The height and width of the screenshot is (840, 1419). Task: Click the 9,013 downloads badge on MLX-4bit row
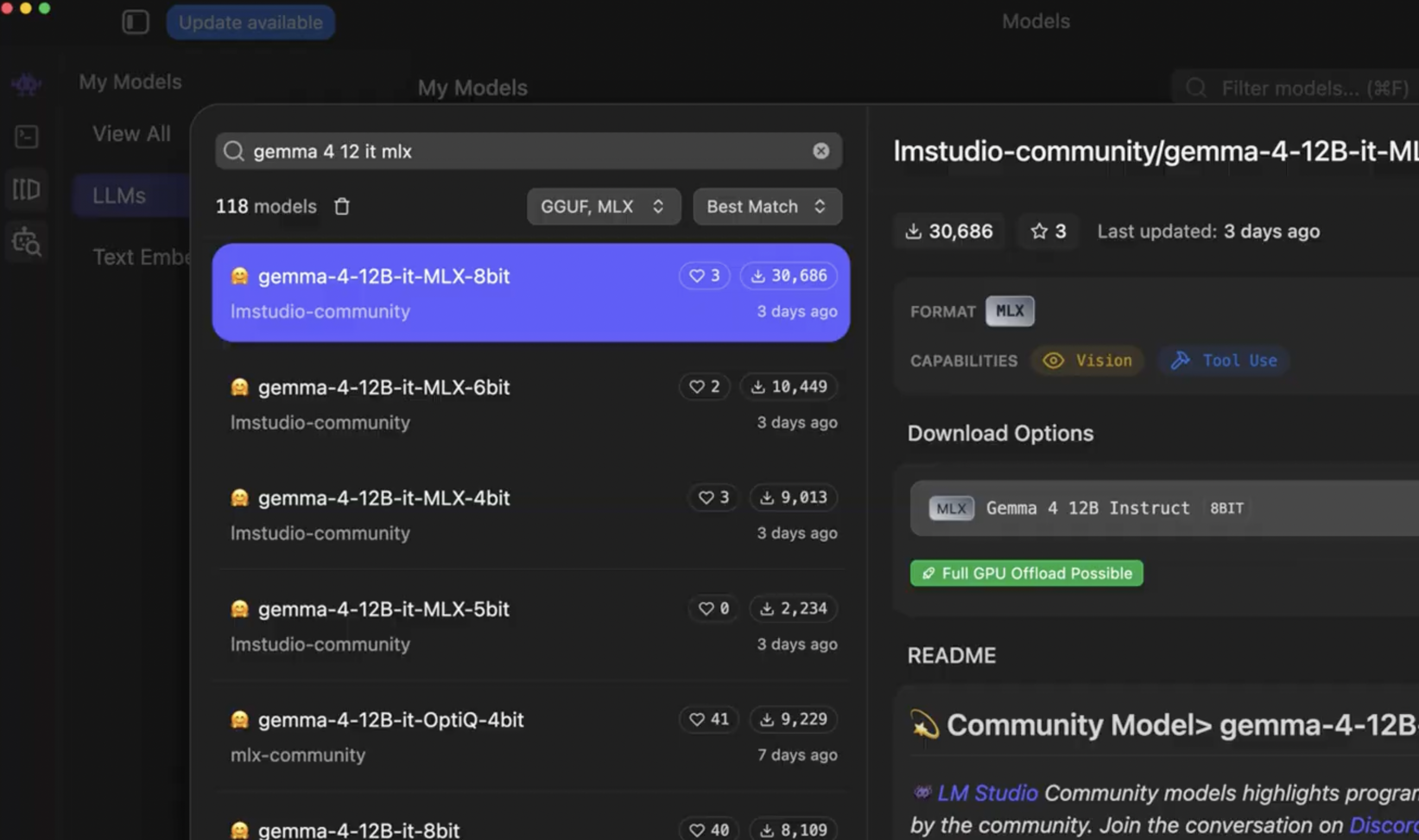pos(793,498)
